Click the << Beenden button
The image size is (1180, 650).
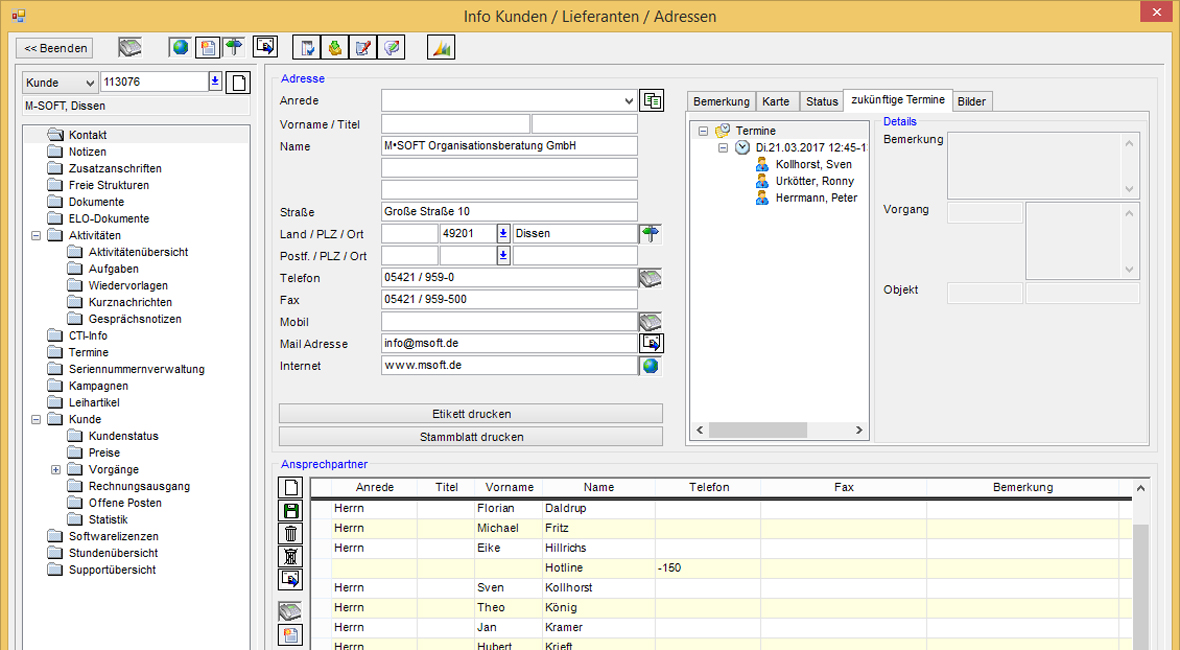pos(55,48)
